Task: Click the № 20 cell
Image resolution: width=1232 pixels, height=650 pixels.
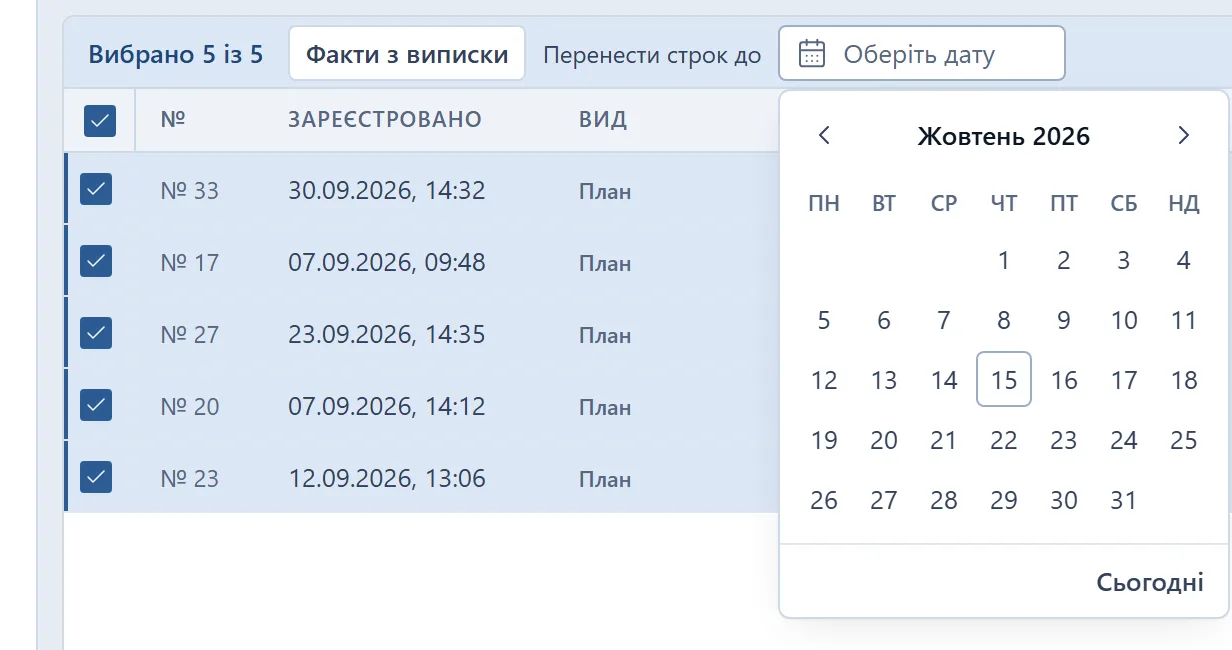Action: pos(189,406)
